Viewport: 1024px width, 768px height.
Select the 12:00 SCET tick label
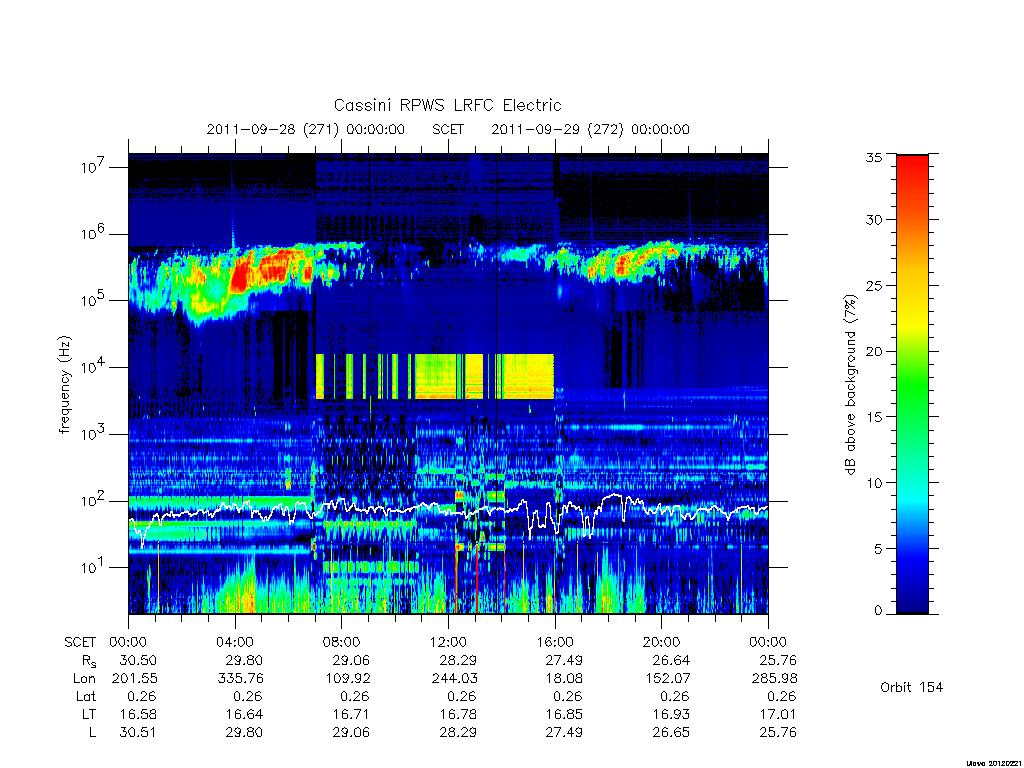click(448, 642)
